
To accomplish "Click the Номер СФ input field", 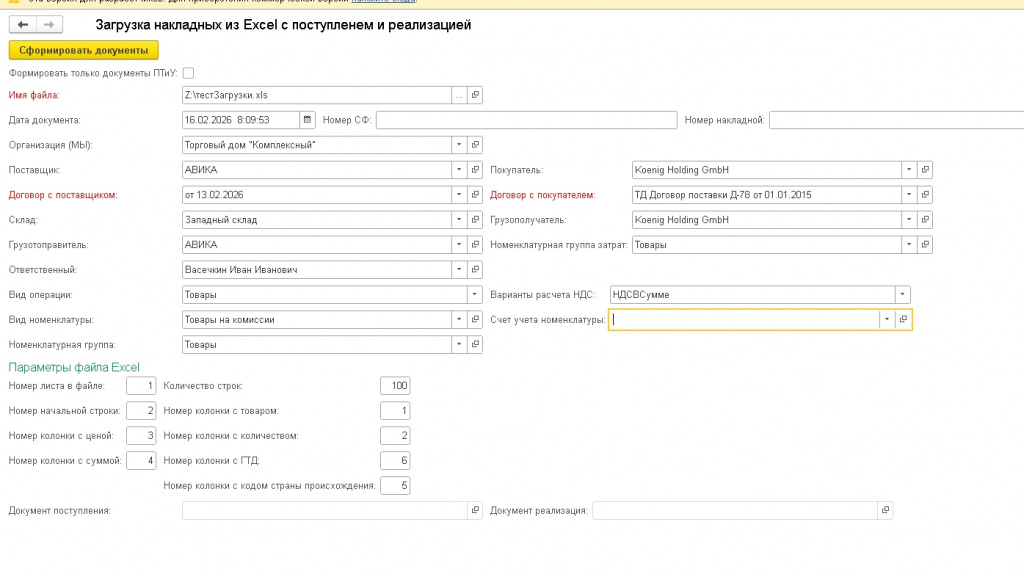I will point(526,120).
